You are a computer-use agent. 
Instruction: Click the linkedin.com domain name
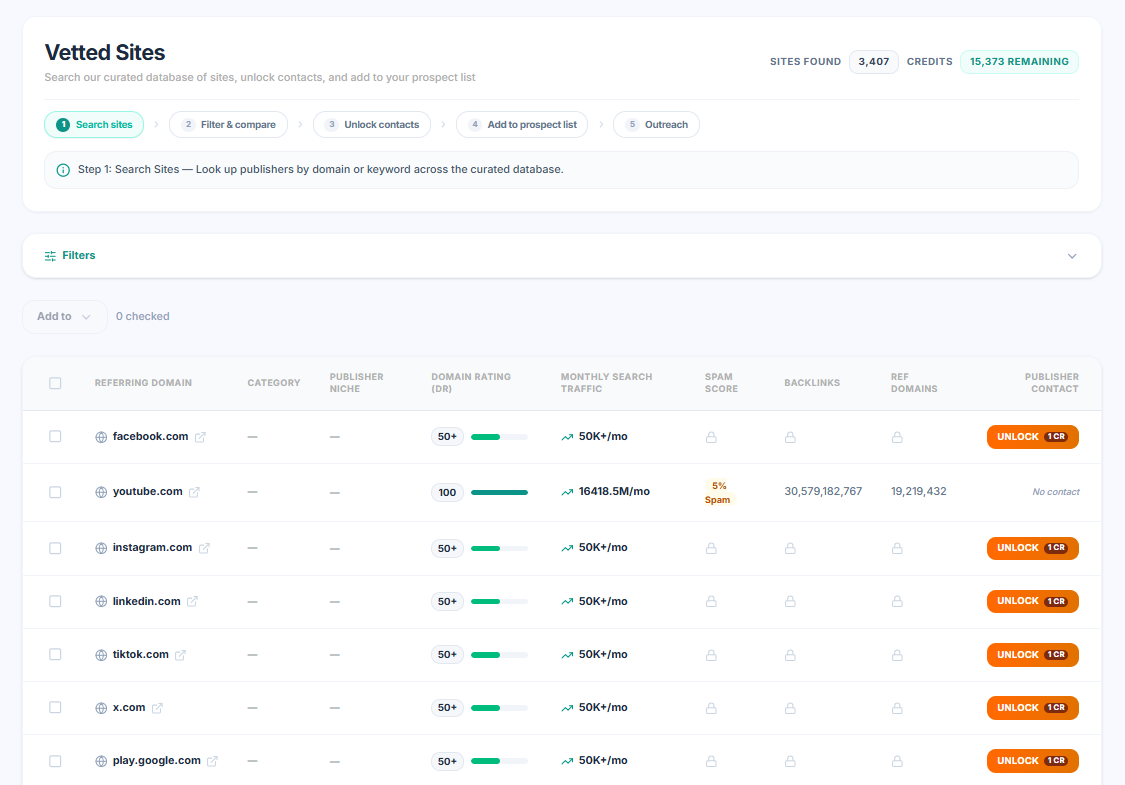pyautogui.click(x=146, y=601)
